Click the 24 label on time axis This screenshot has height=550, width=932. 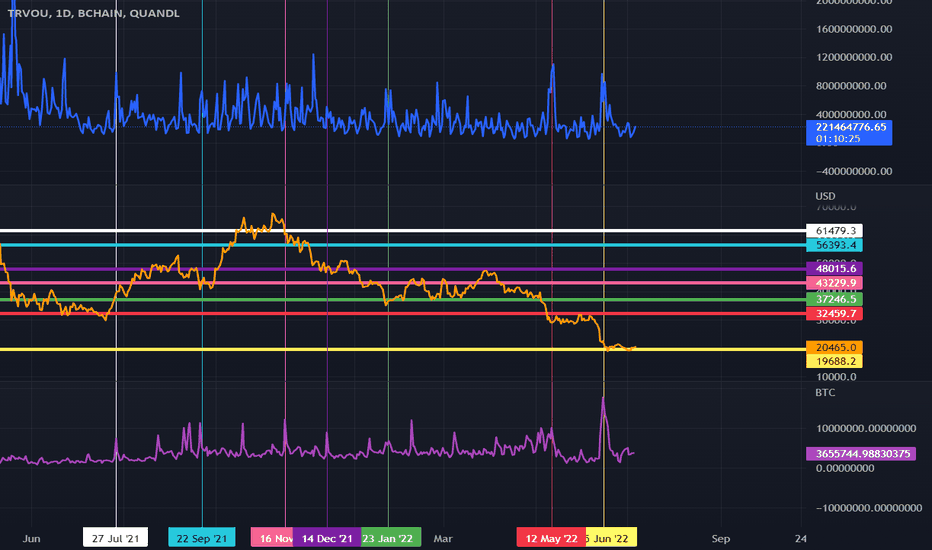801,539
